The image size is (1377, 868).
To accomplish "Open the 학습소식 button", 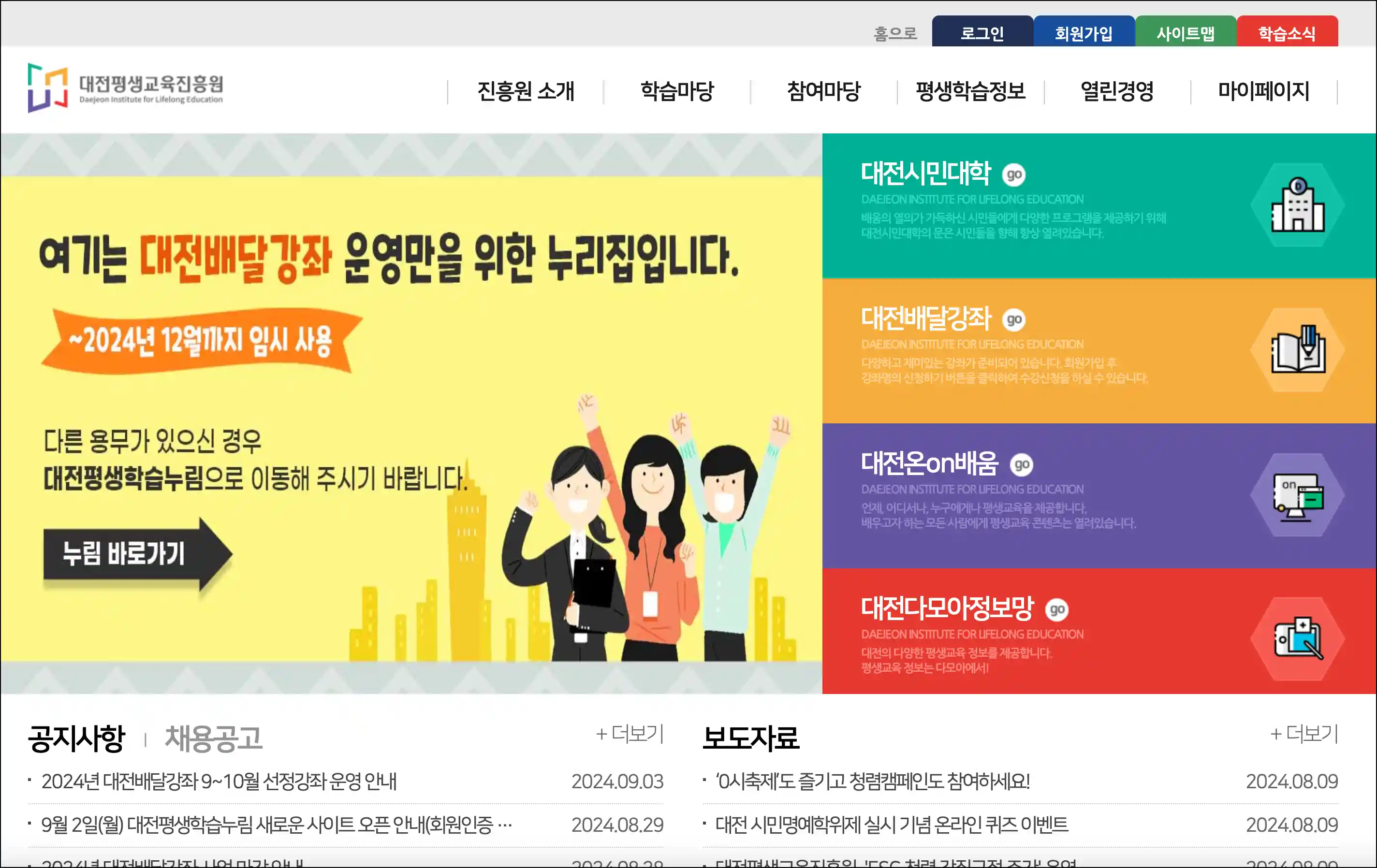I will 1287,32.
